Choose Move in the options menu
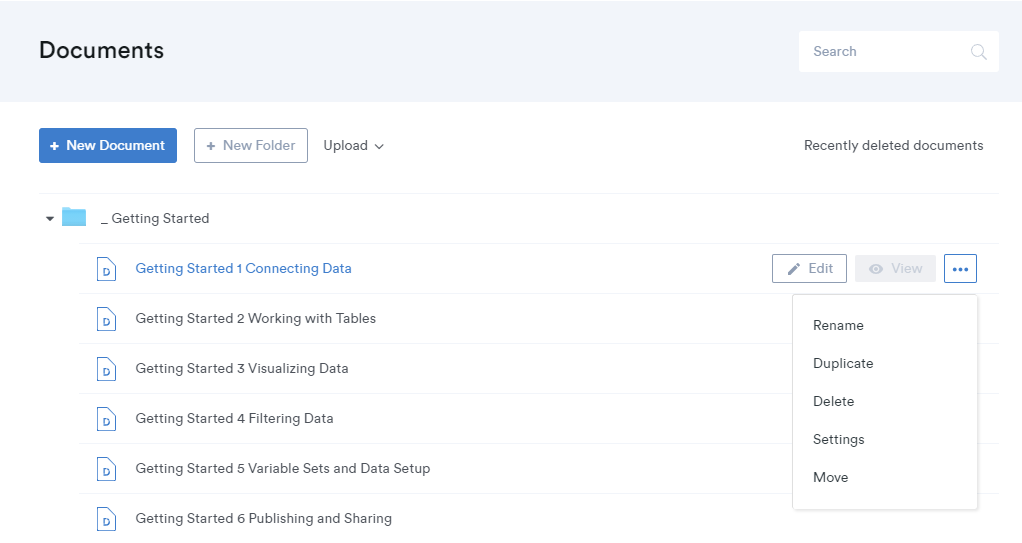 (x=830, y=477)
